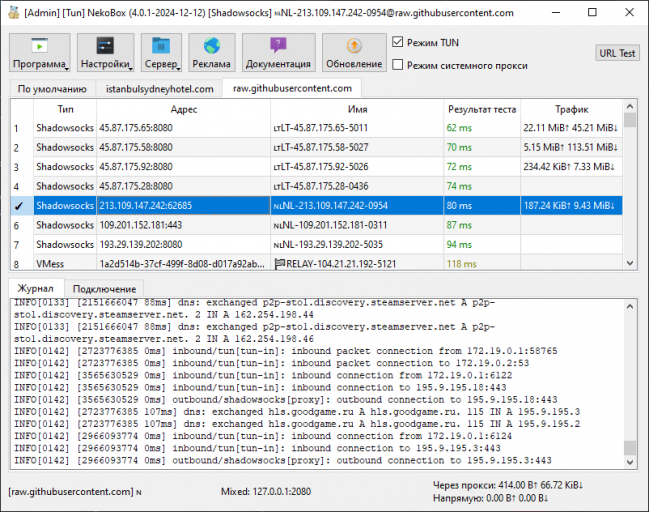Click the Обновление update button
The height and width of the screenshot is (512, 649).
(354, 53)
